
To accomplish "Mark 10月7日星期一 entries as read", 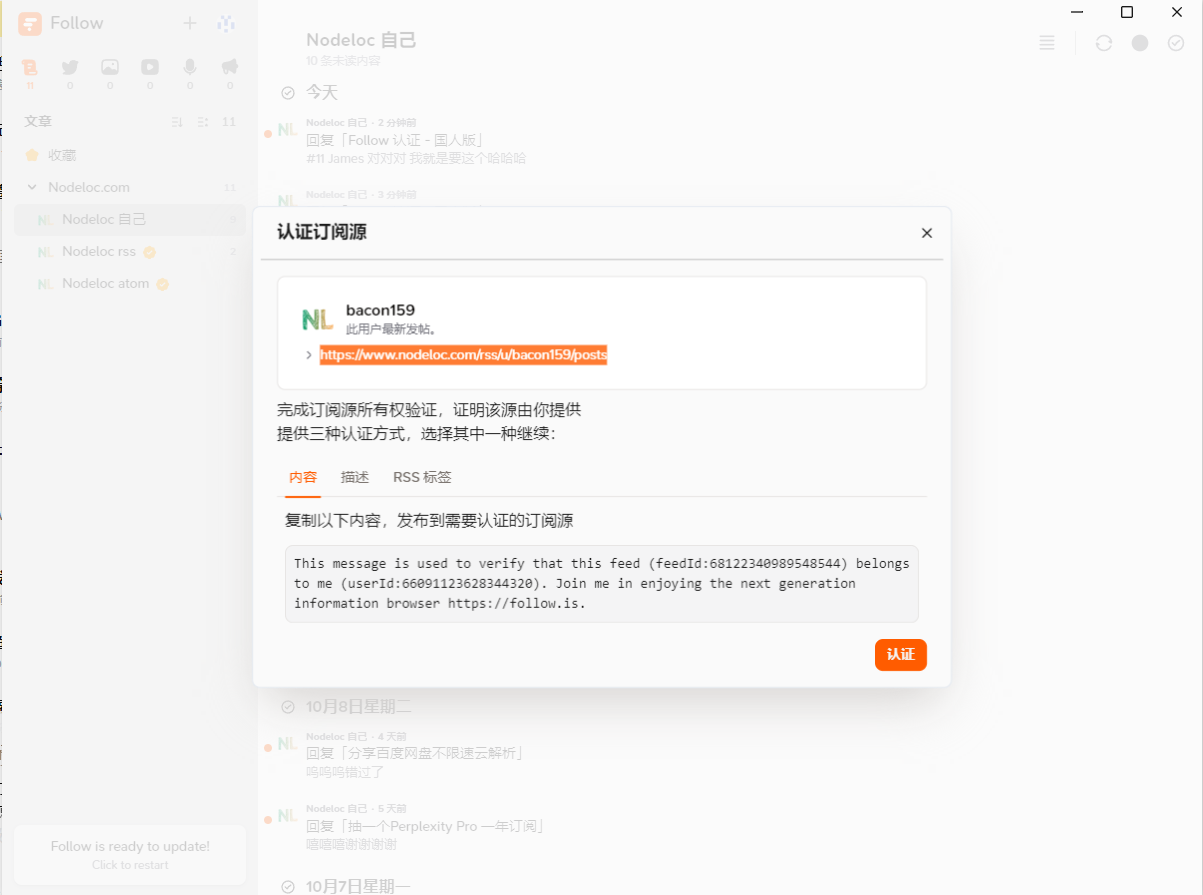I will click(x=288, y=887).
